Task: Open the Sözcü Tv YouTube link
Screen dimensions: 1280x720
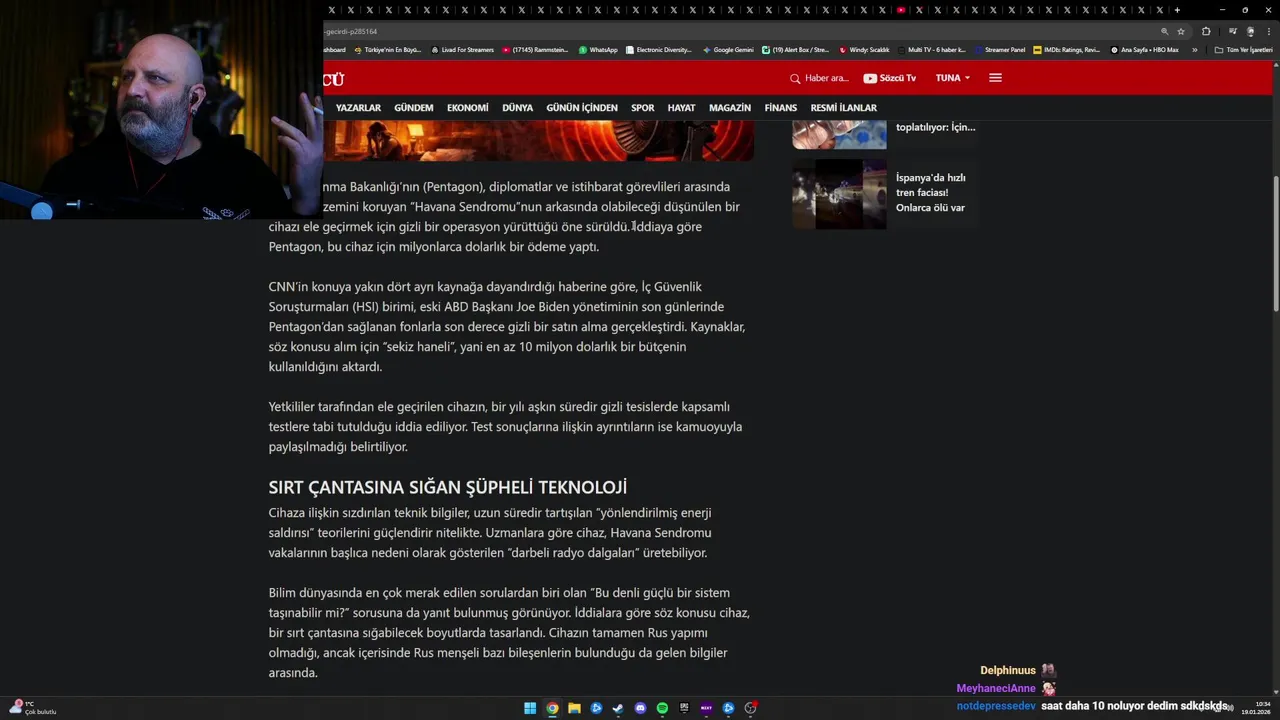Action: click(889, 78)
